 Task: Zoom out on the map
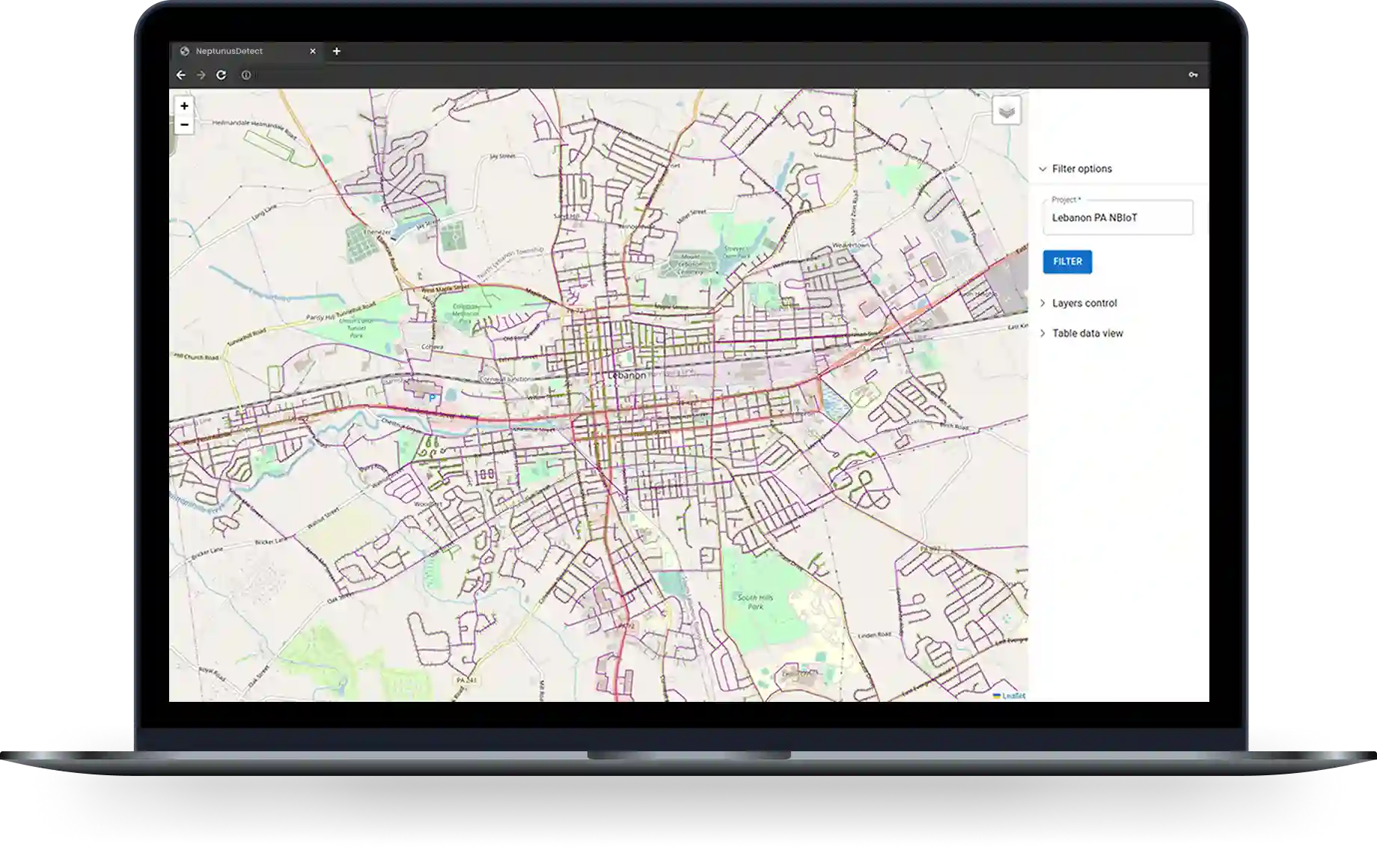(x=184, y=125)
